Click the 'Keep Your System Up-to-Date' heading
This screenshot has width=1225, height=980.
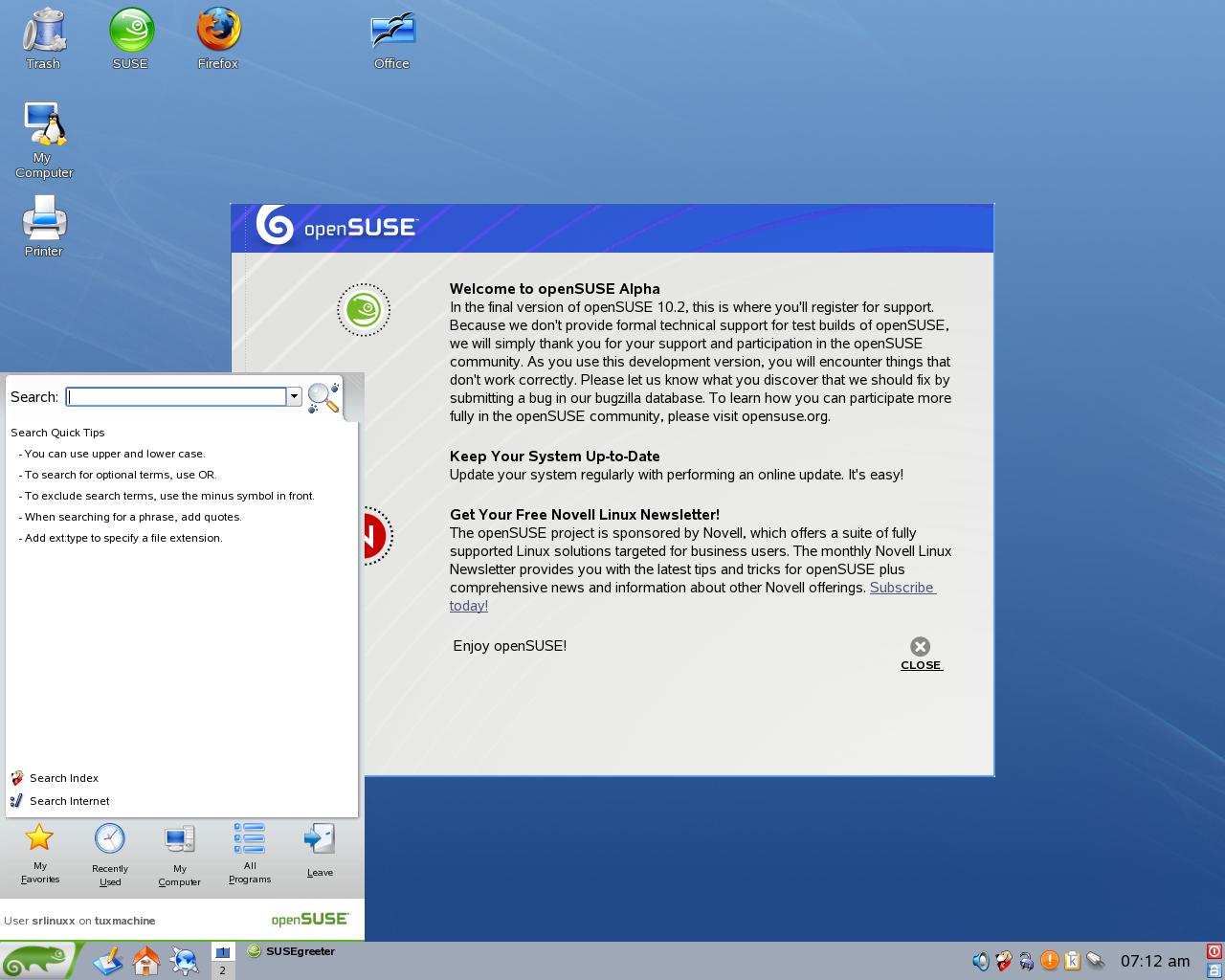(555, 457)
